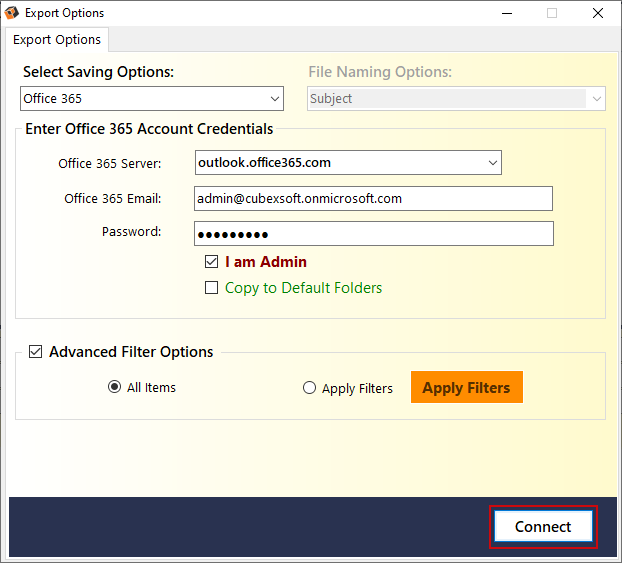Click the Office 365 Email label
The image size is (622, 563).
click(x=113, y=198)
